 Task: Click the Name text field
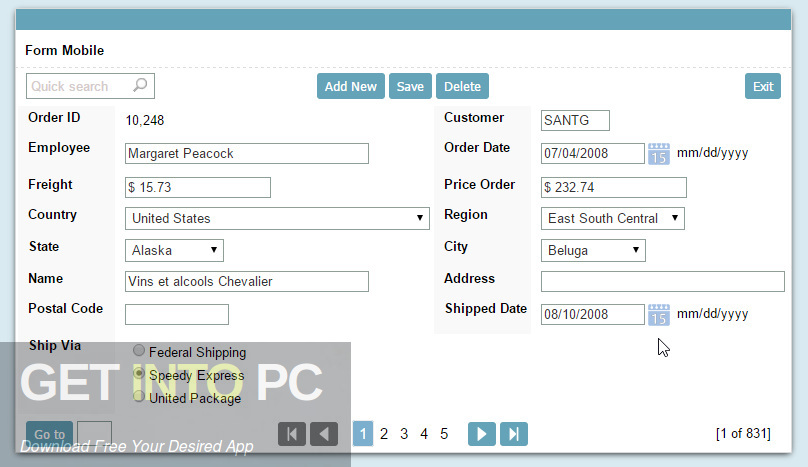pos(247,281)
